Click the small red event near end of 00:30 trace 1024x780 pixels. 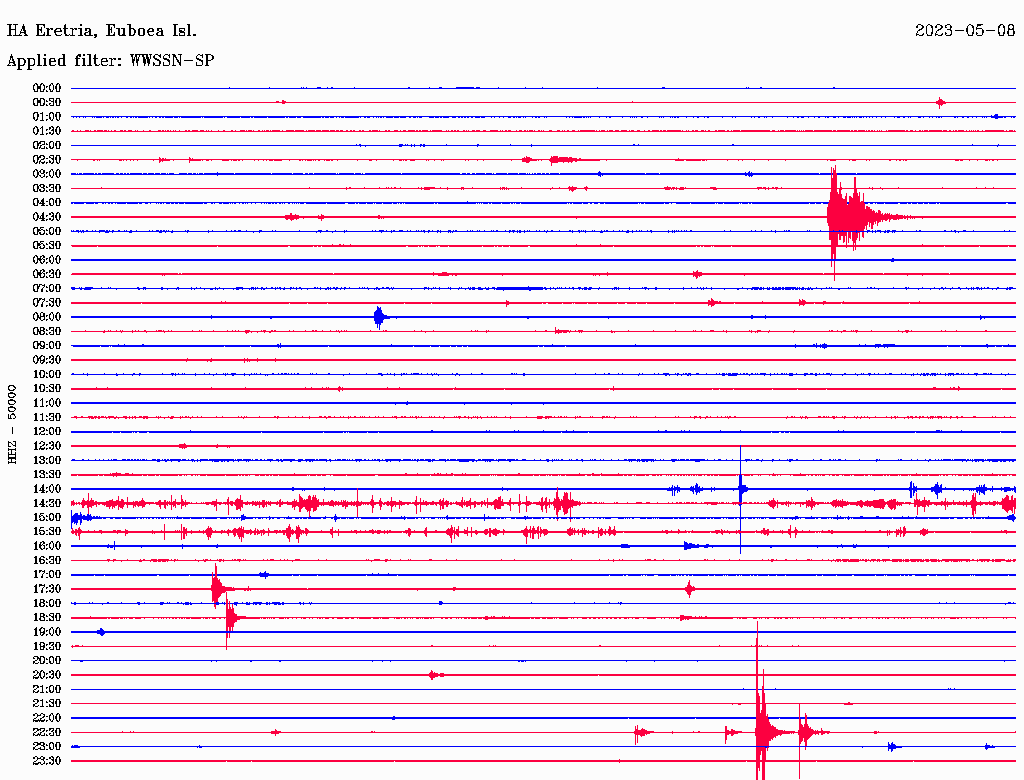point(940,102)
